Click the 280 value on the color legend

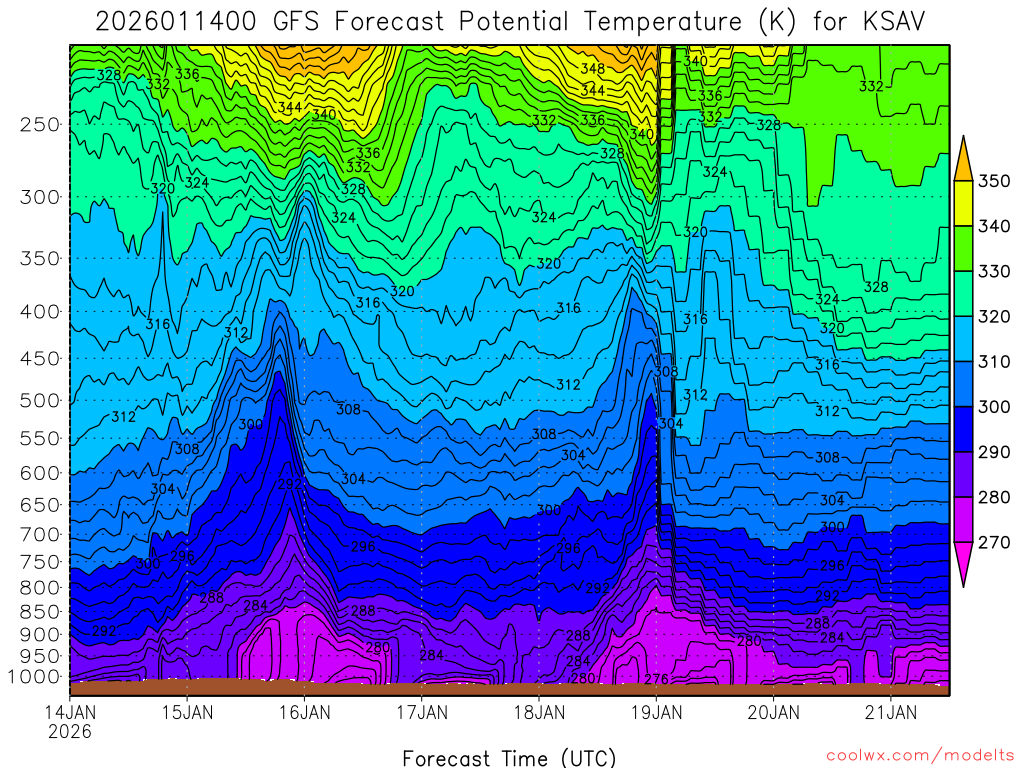[994, 497]
